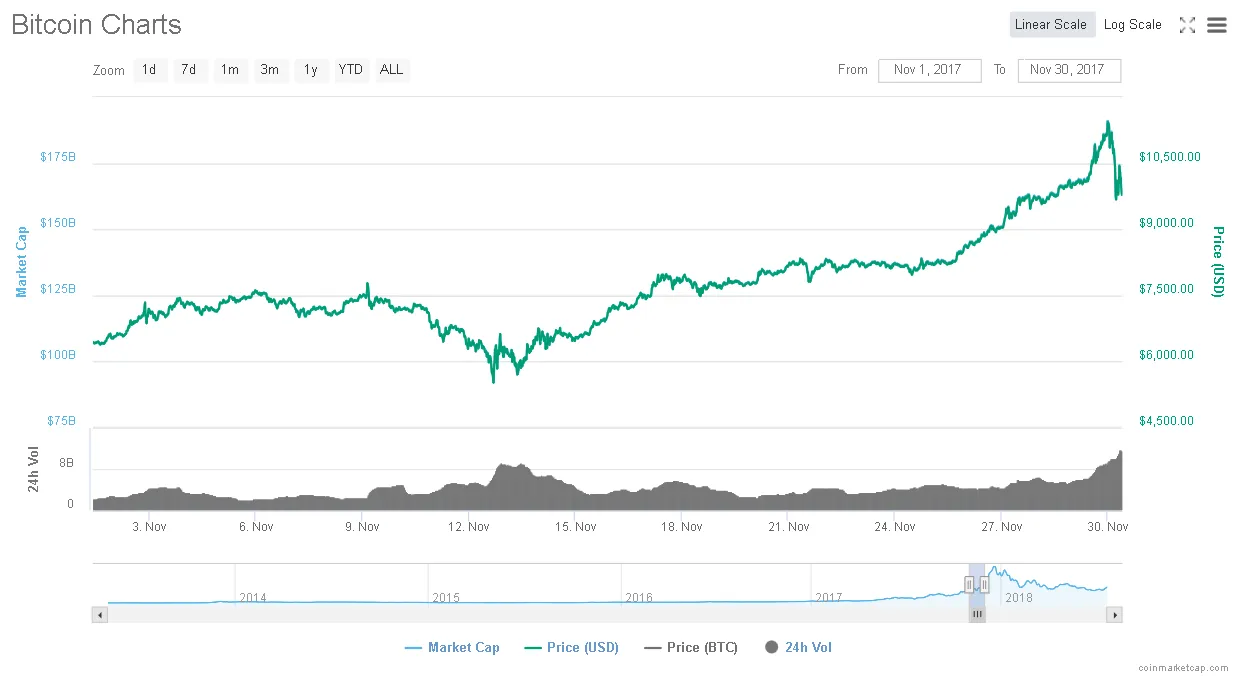The height and width of the screenshot is (676, 1240).
Task: Click the 12. Nov date axis label
Action: click(468, 526)
